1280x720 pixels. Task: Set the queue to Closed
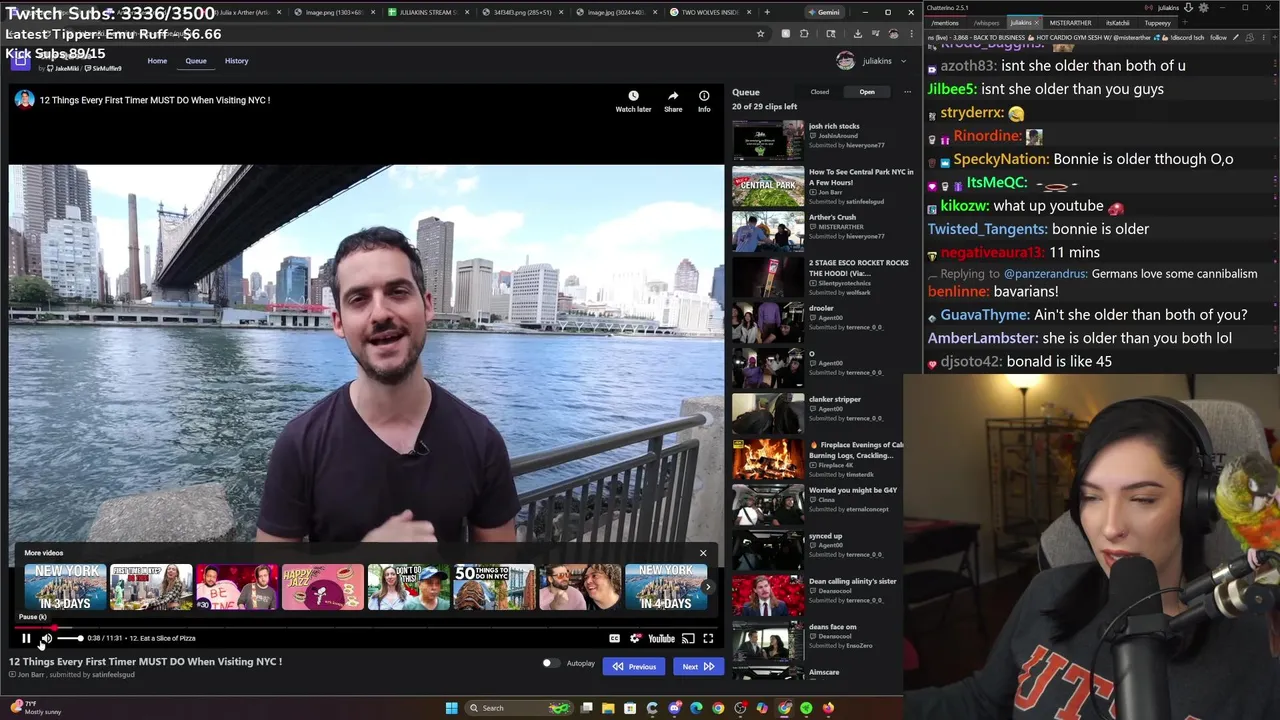click(x=820, y=92)
